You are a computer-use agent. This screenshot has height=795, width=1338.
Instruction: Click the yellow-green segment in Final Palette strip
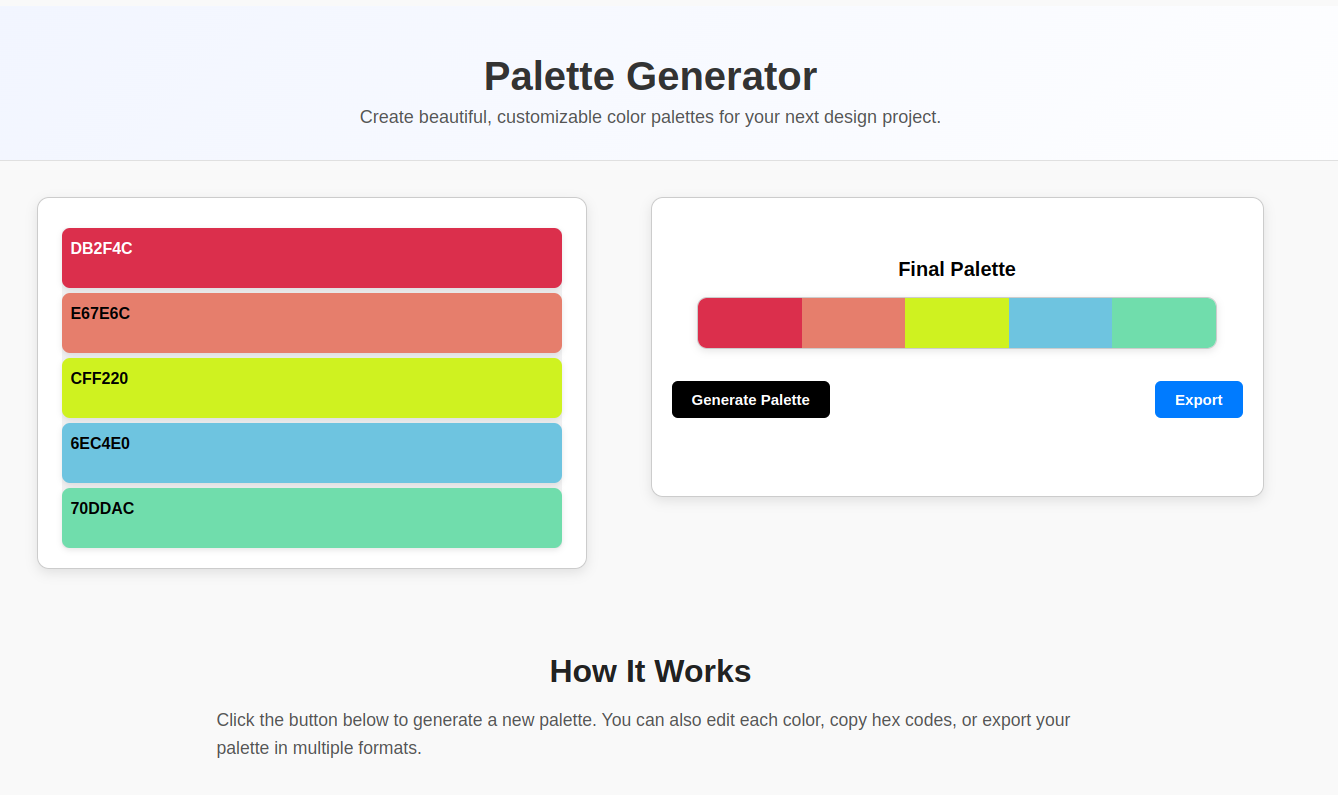coord(957,323)
